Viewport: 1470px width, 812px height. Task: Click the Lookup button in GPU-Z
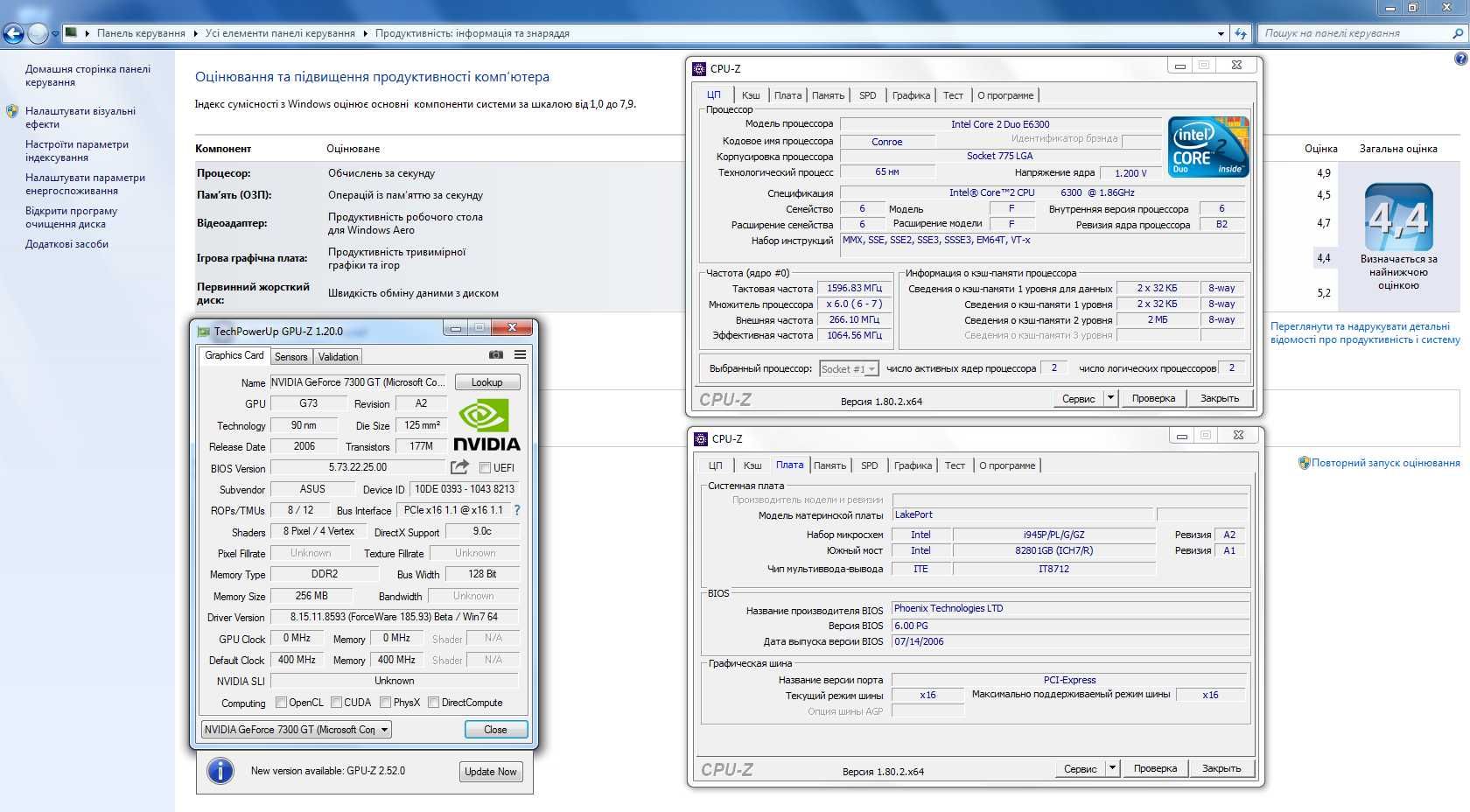coord(487,382)
